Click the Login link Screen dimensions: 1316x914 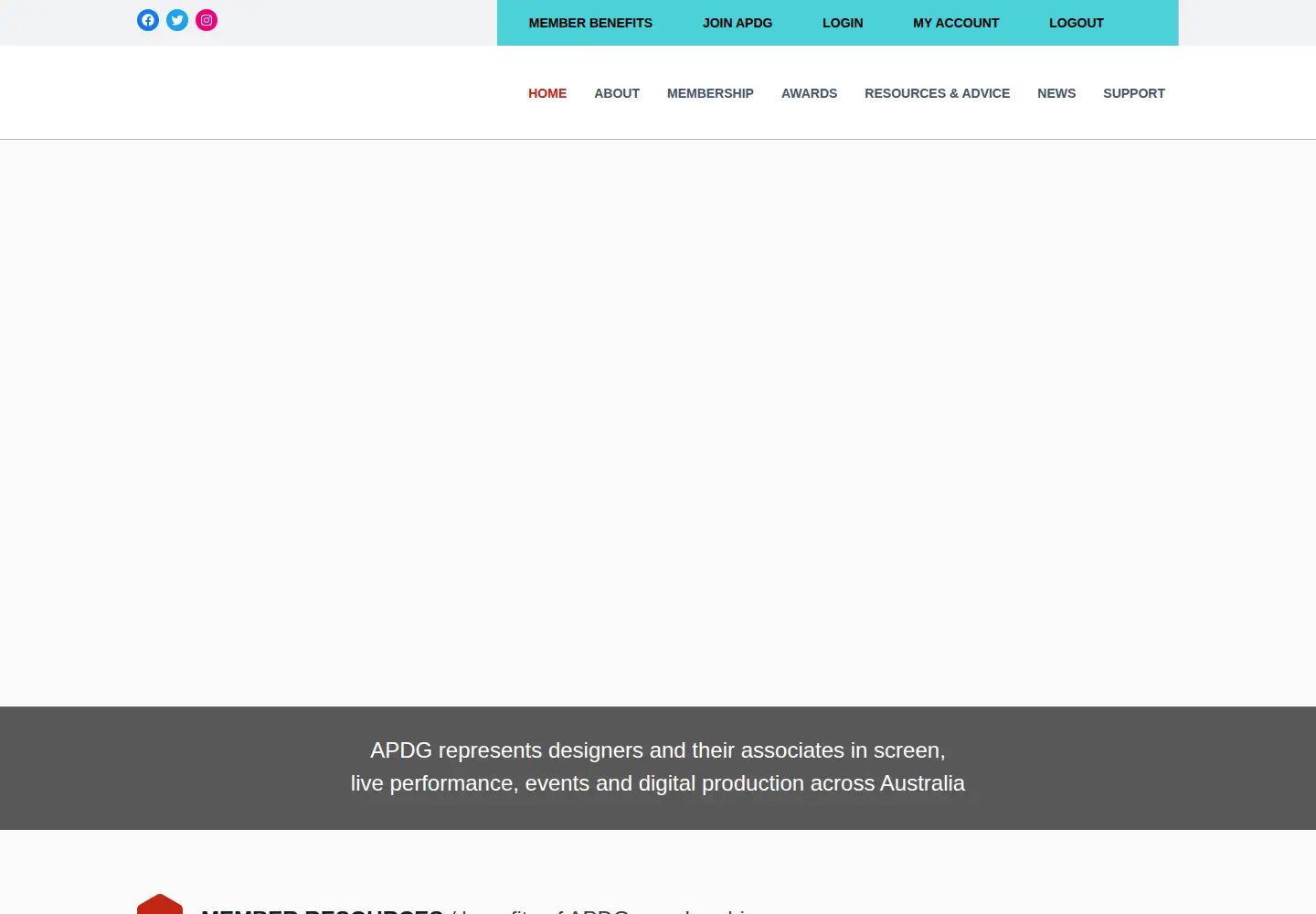[x=843, y=23]
